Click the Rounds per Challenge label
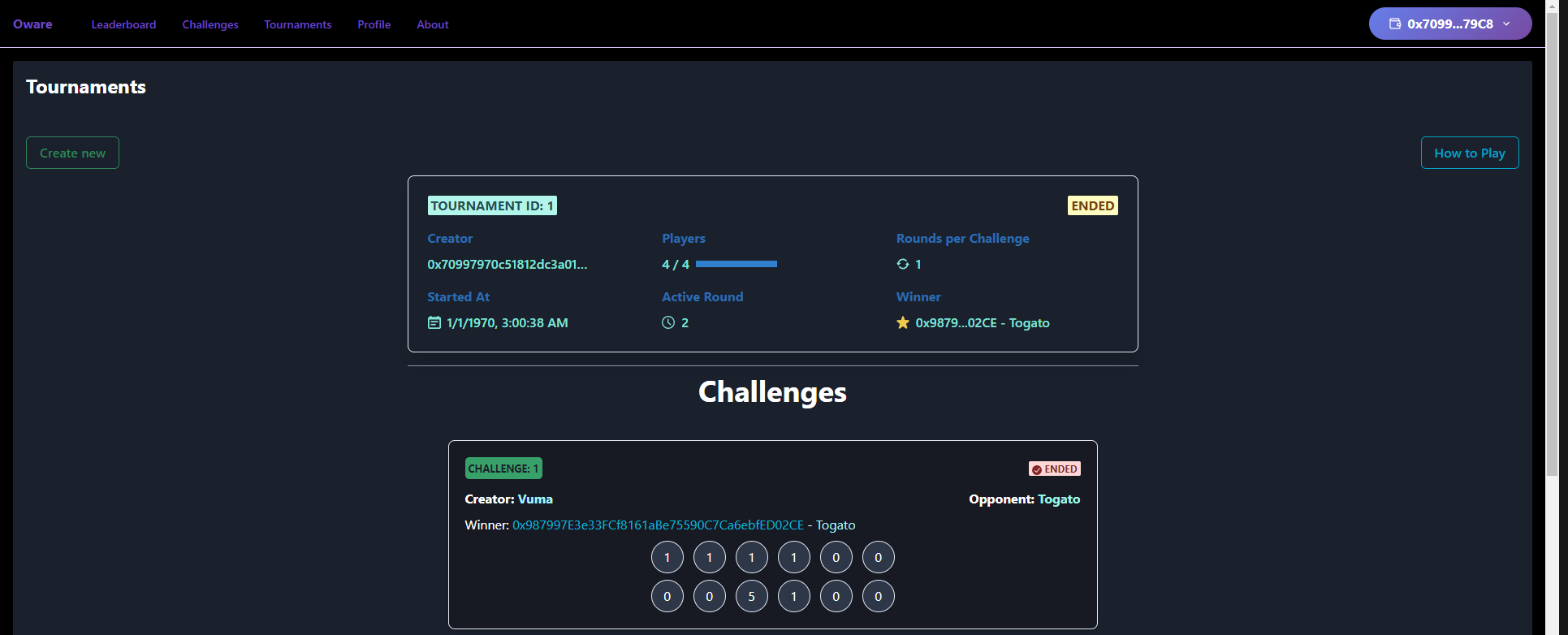Image resolution: width=1568 pixels, height=635 pixels. point(963,238)
